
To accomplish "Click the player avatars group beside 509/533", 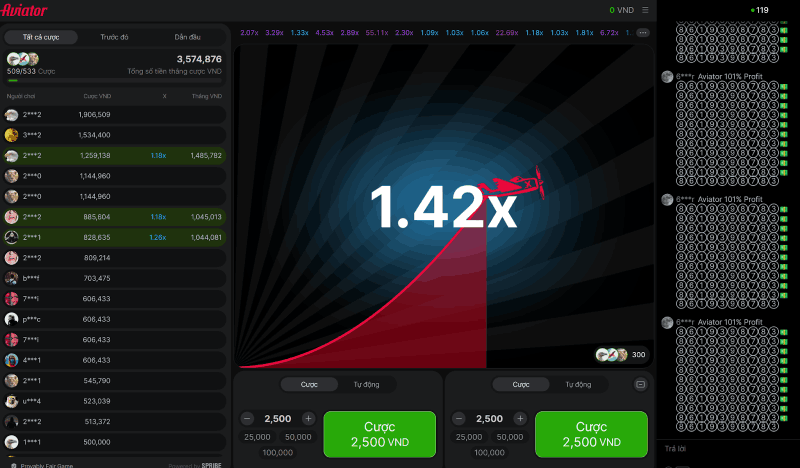I will coord(23,59).
